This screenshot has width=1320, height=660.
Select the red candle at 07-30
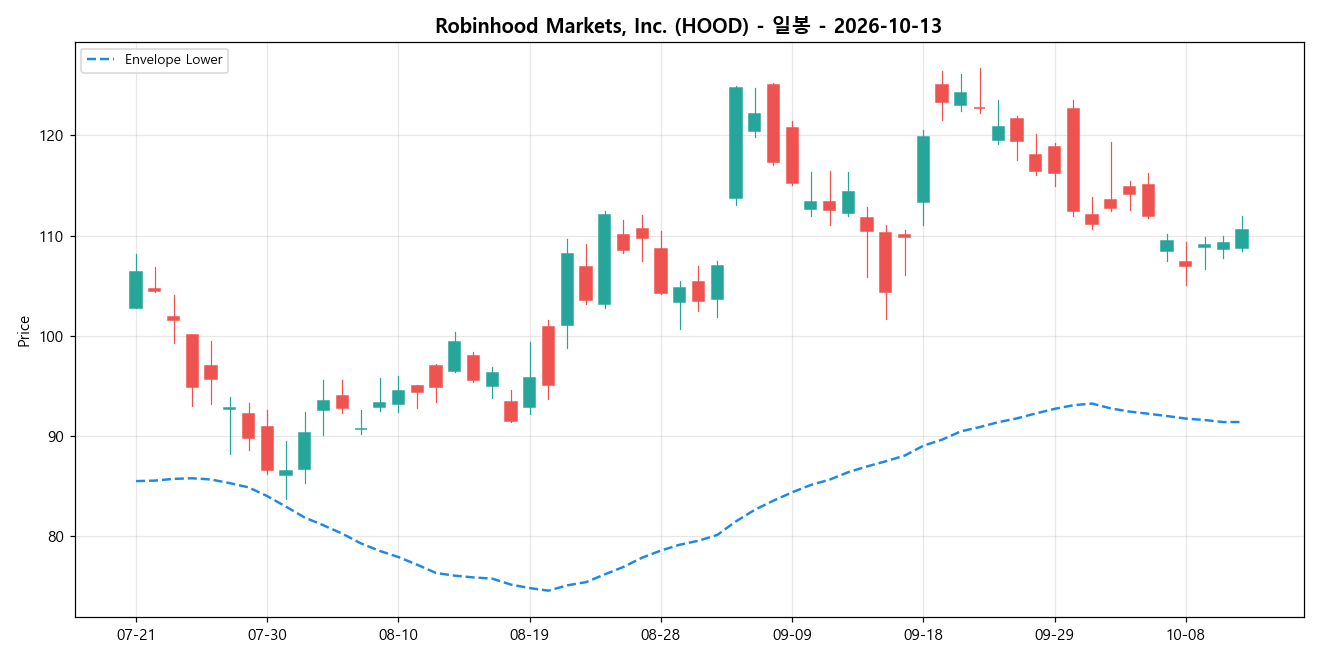267,448
